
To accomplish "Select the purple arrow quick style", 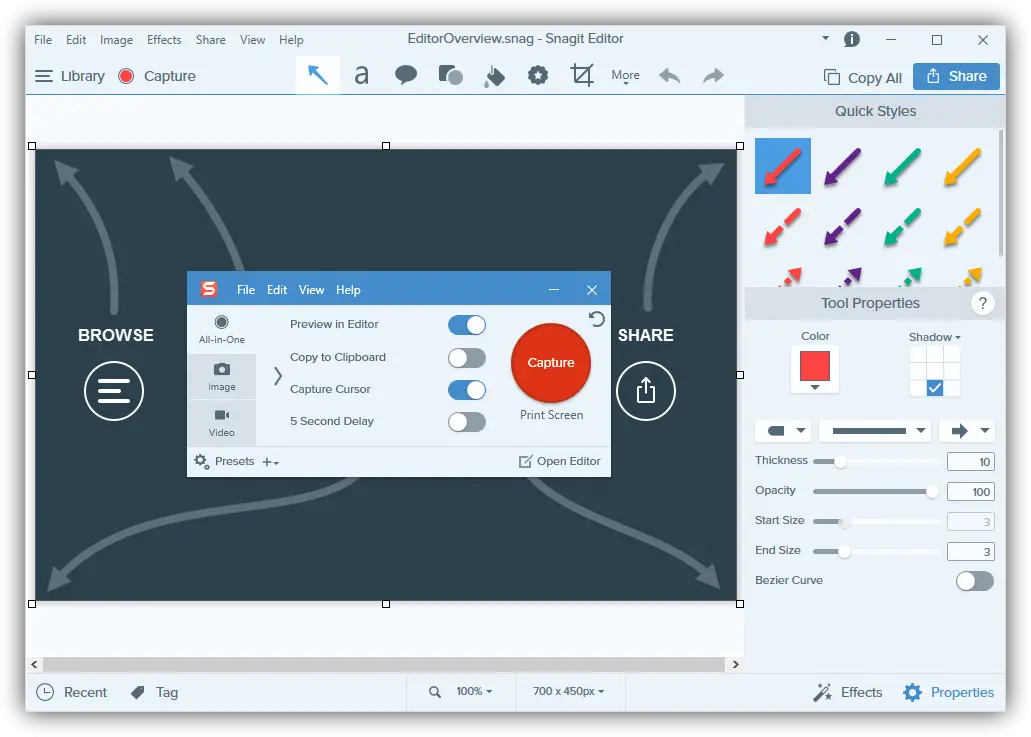I will click(842, 166).
